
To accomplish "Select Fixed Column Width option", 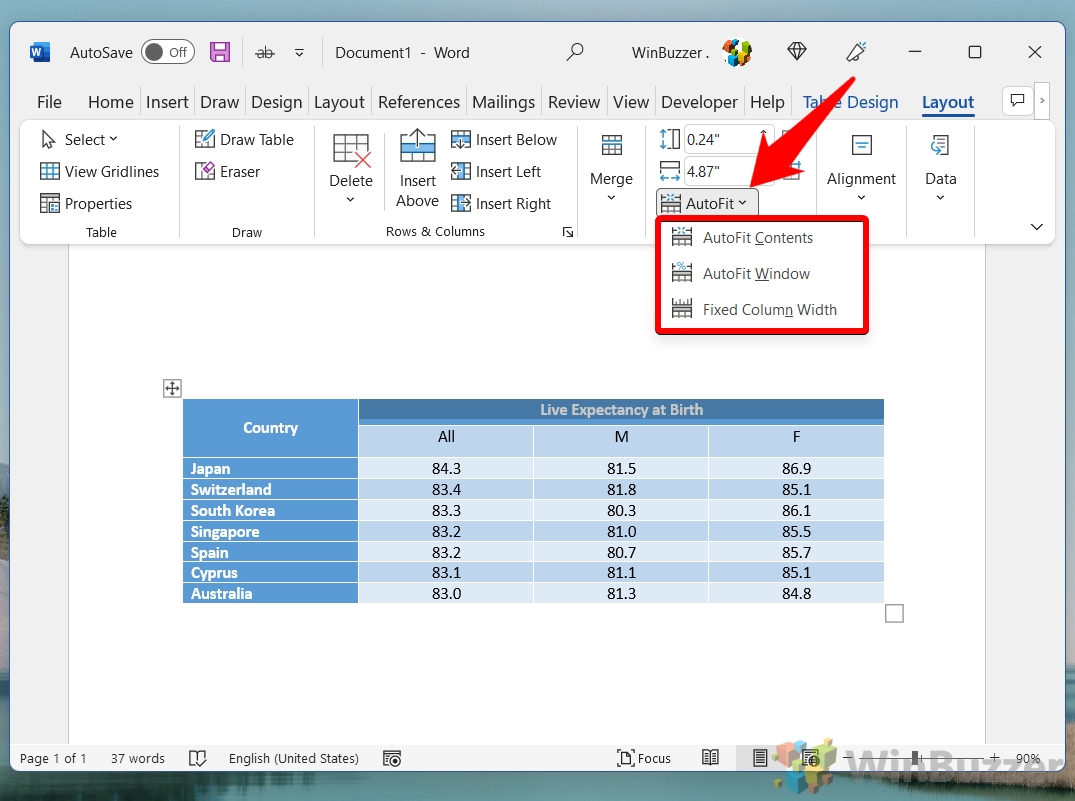I will 769,310.
